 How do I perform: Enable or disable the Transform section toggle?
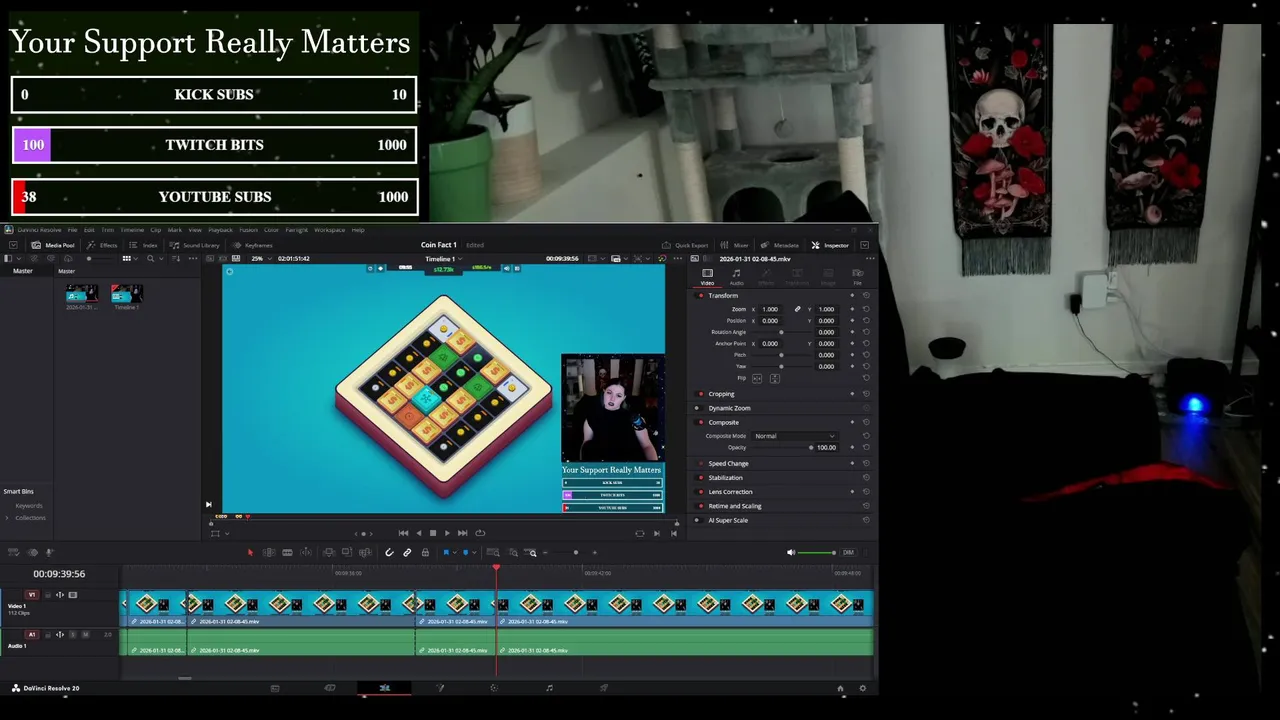[x=700, y=295]
